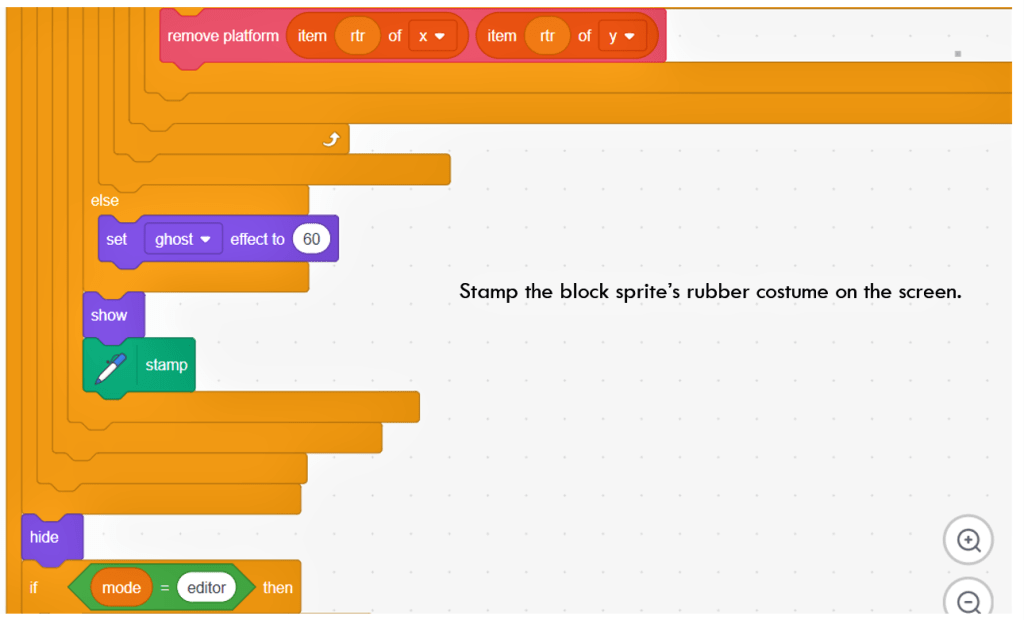The width and height of the screenshot is (1024, 620).
Task: Select the remove platform custom block
Action: tap(223, 36)
